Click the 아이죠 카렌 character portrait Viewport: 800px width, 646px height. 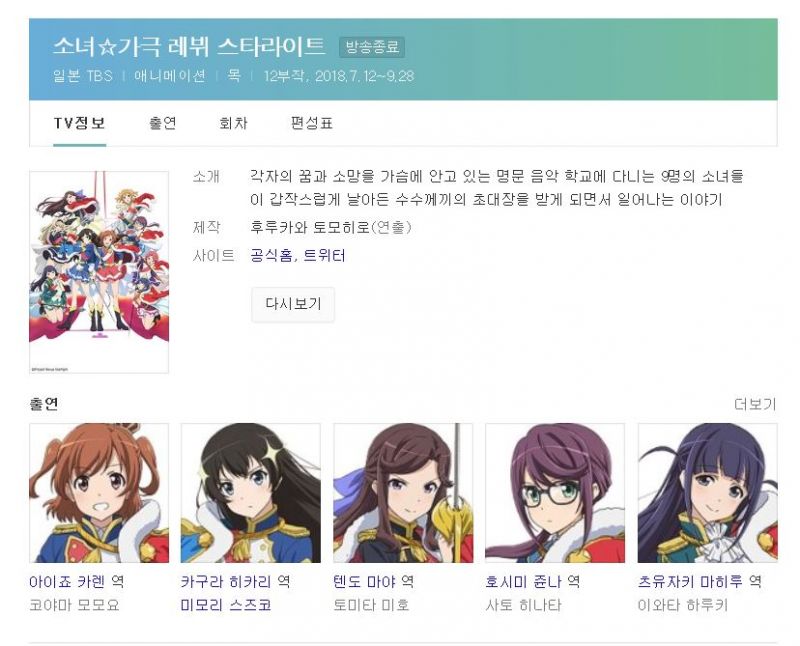99,493
